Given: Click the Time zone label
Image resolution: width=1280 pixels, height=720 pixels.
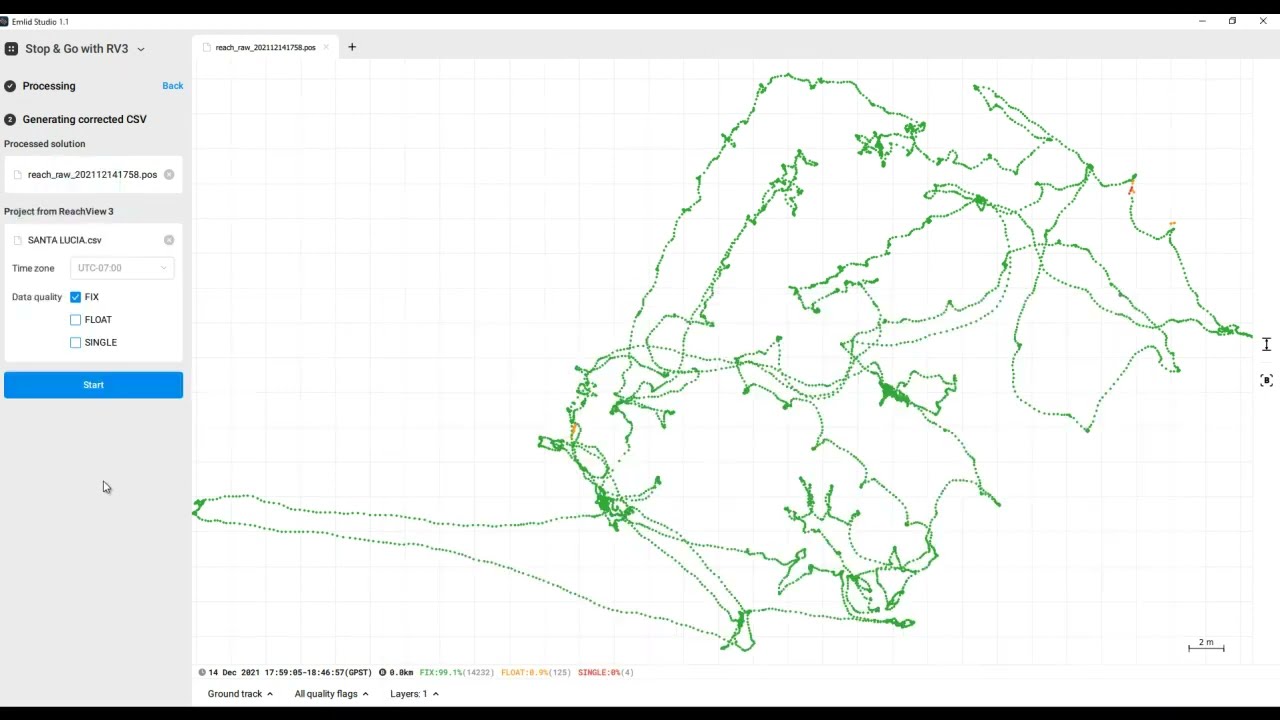Looking at the screenshot, I should pyautogui.click(x=33, y=268).
